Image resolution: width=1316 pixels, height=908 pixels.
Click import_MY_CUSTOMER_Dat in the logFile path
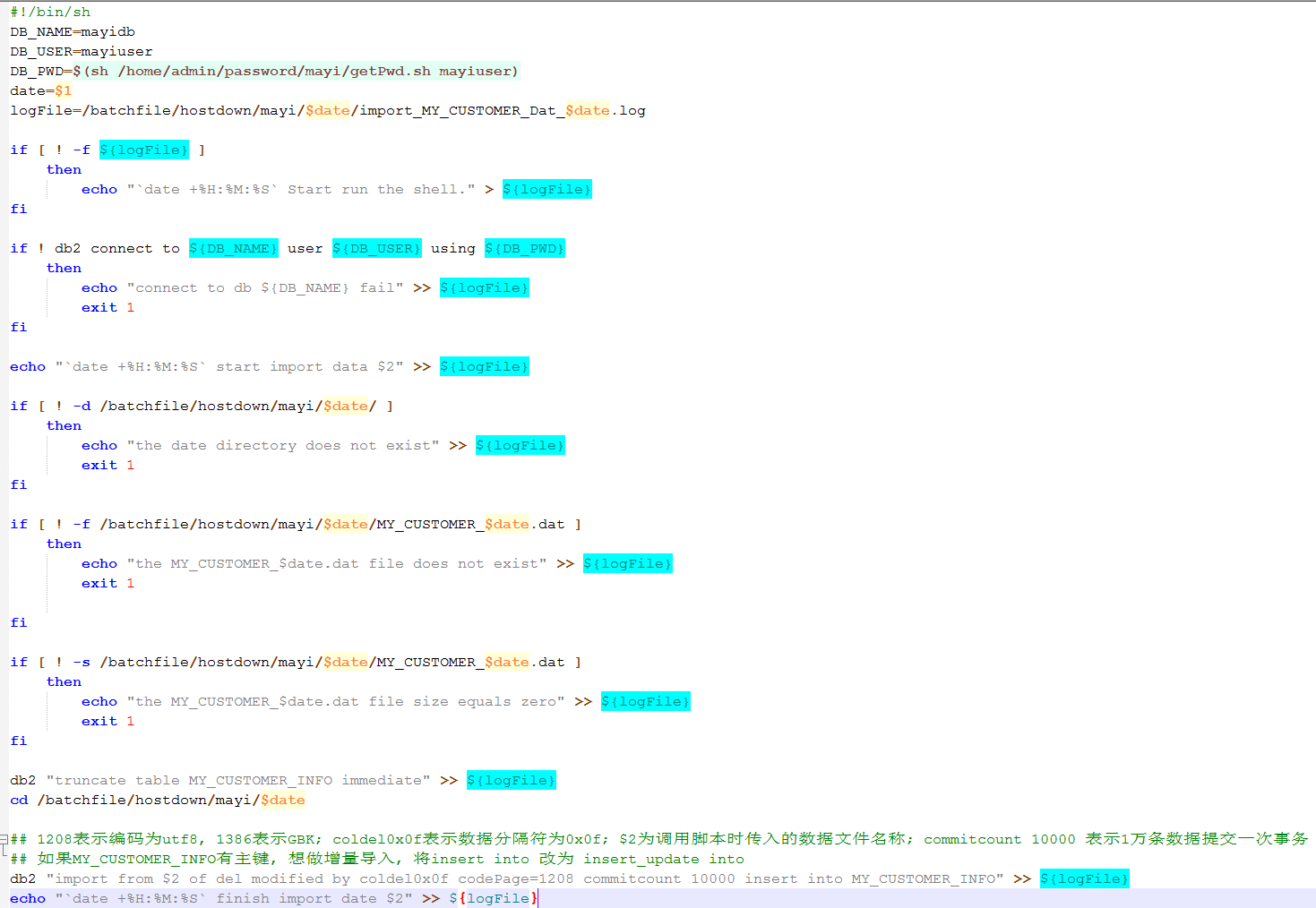(x=458, y=110)
